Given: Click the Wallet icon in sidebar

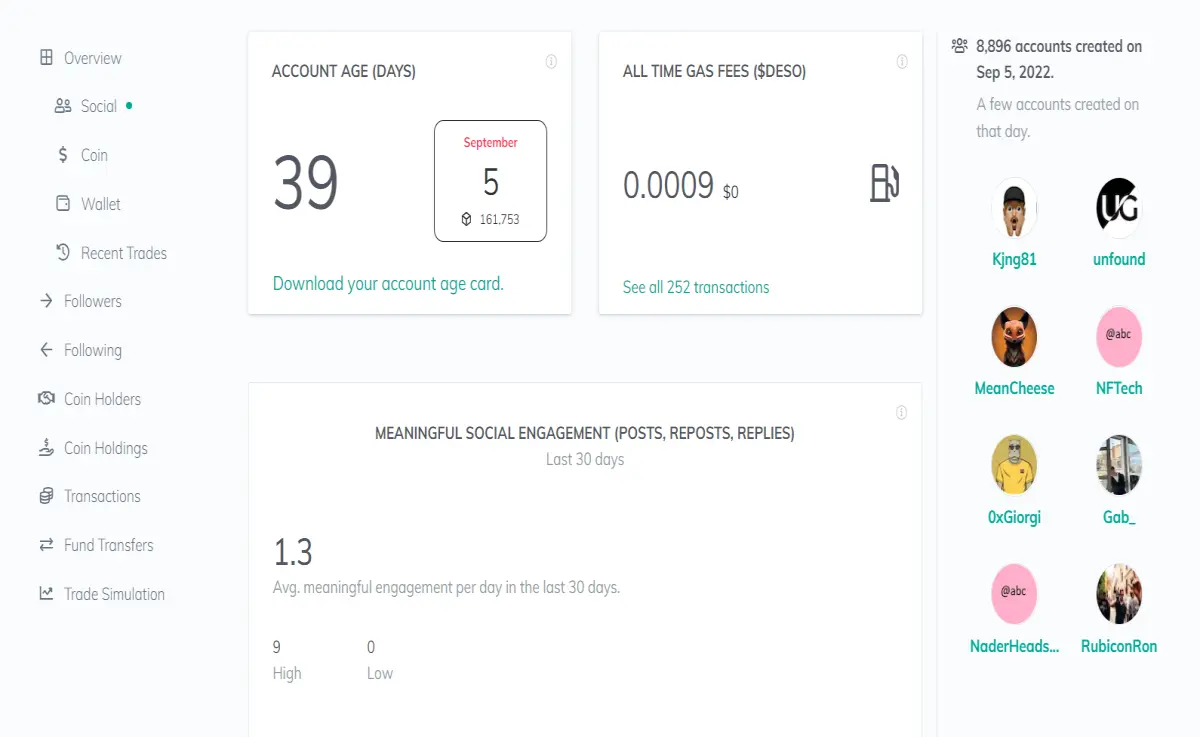Looking at the screenshot, I should [x=63, y=204].
